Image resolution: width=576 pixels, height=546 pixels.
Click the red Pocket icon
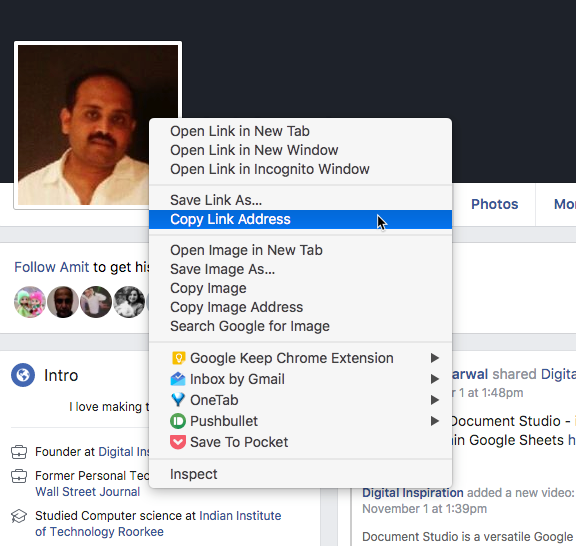tap(178, 442)
